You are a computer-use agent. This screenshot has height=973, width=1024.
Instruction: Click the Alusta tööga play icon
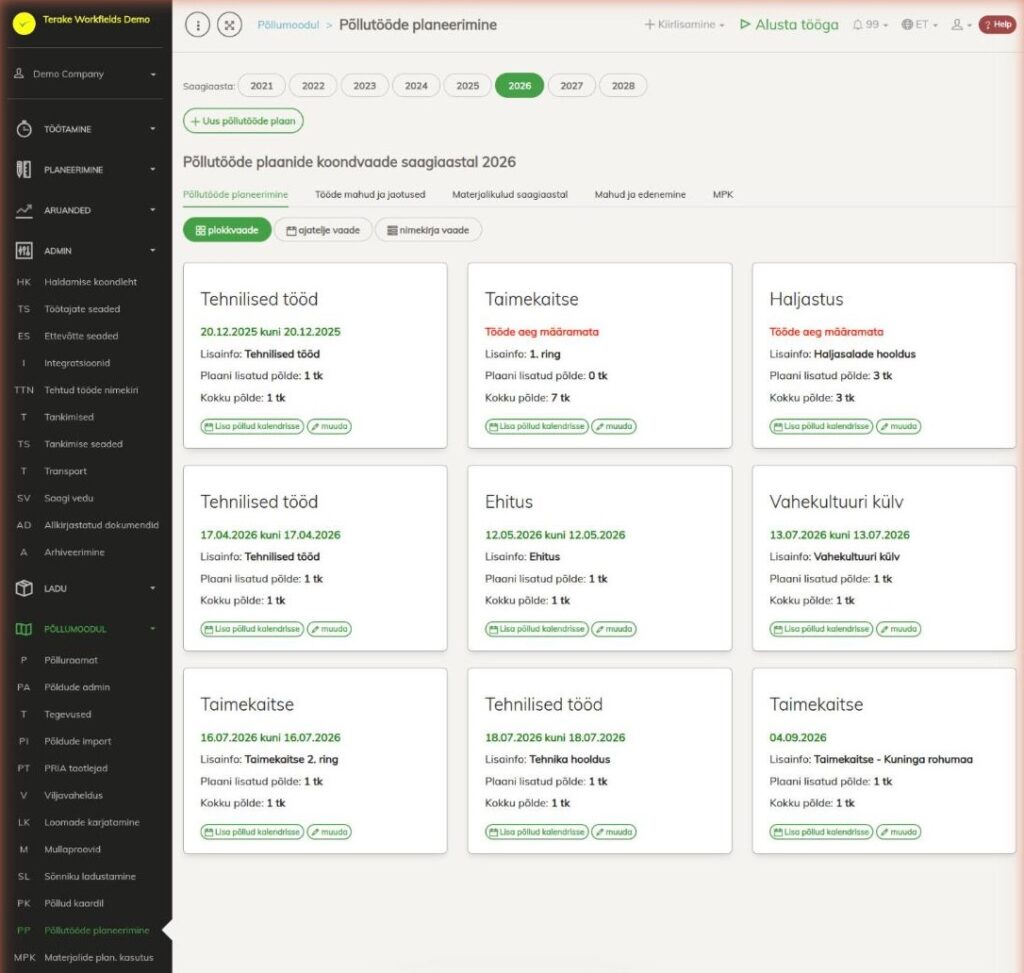coord(744,24)
